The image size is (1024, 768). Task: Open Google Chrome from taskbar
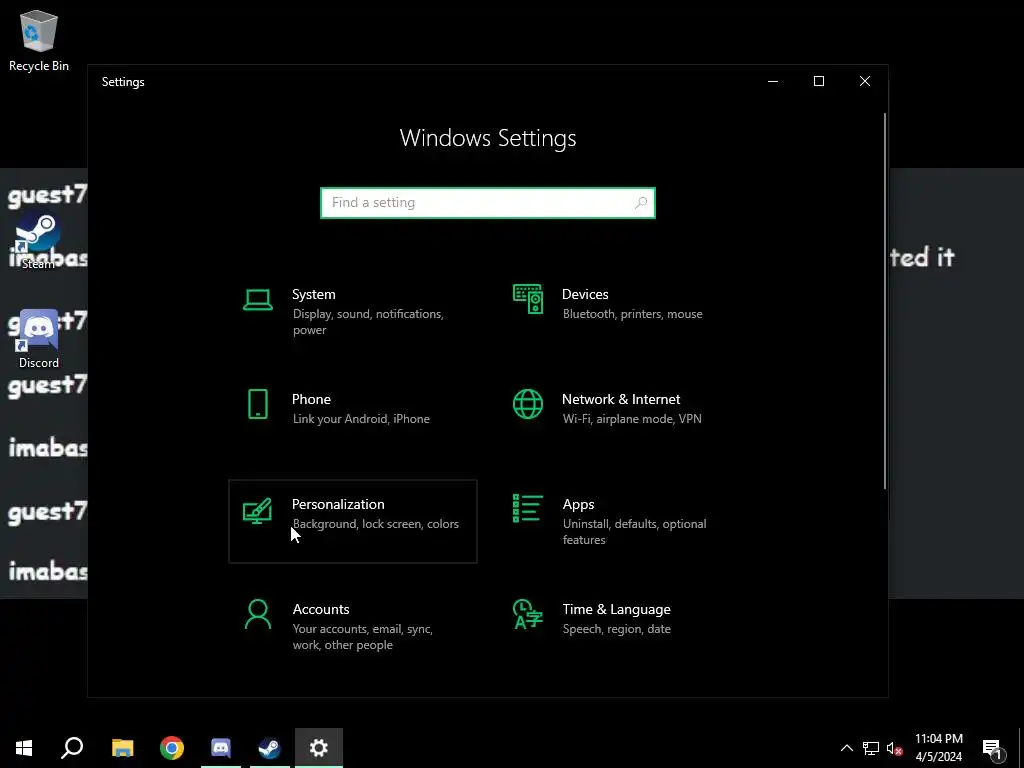(172, 748)
